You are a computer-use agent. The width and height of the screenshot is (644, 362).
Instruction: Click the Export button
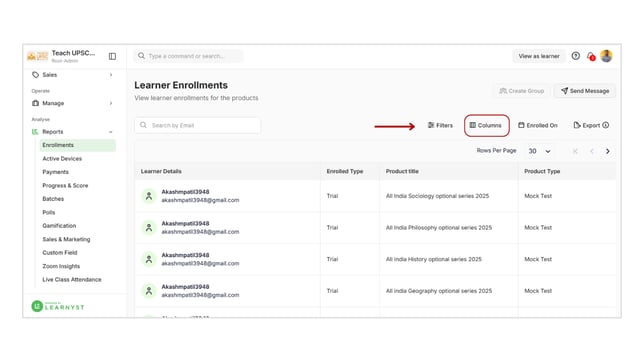pos(587,125)
